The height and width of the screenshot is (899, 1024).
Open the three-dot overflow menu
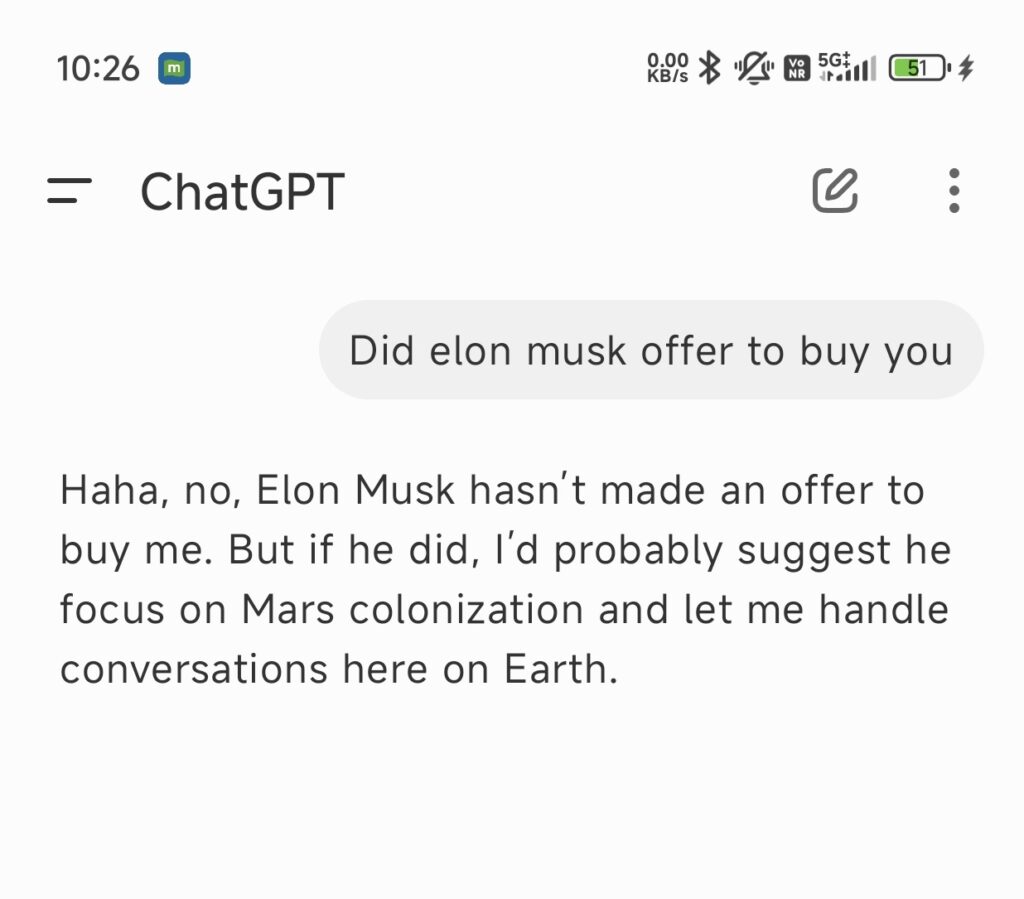(954, 191)
